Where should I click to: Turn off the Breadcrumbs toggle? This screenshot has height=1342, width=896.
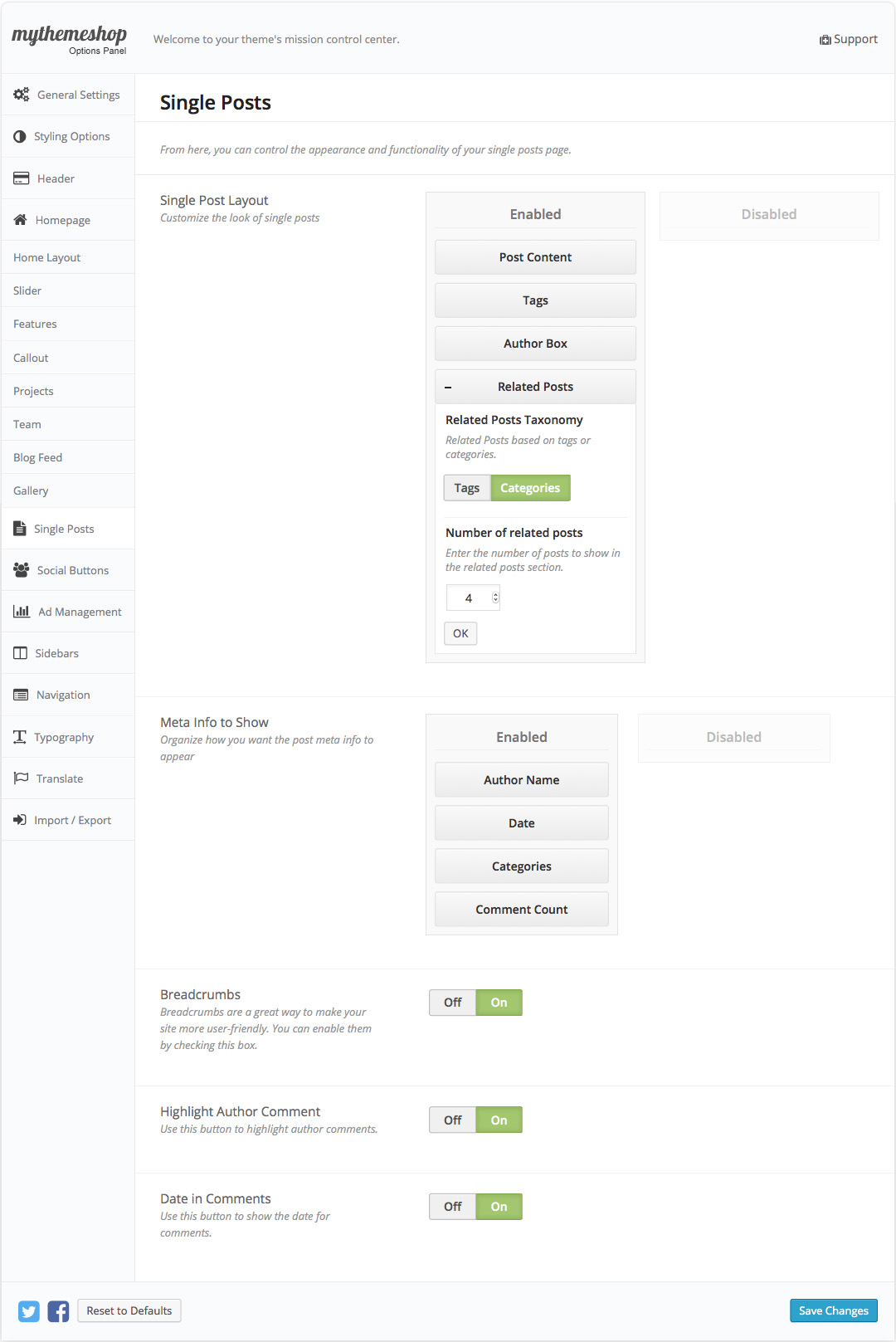pos(451,1002)
